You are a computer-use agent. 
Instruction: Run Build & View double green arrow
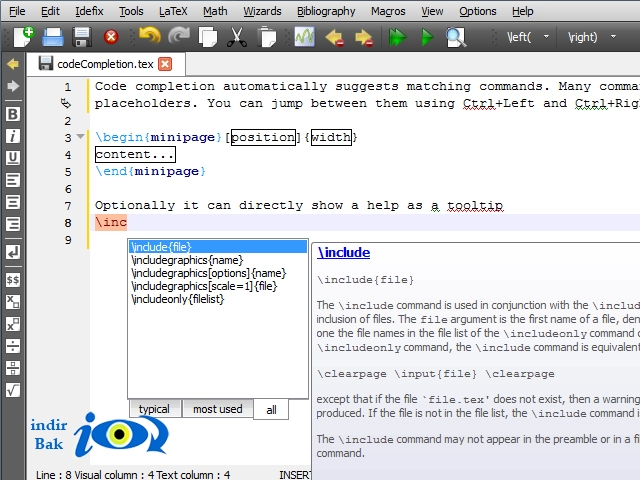click(398, 37)
